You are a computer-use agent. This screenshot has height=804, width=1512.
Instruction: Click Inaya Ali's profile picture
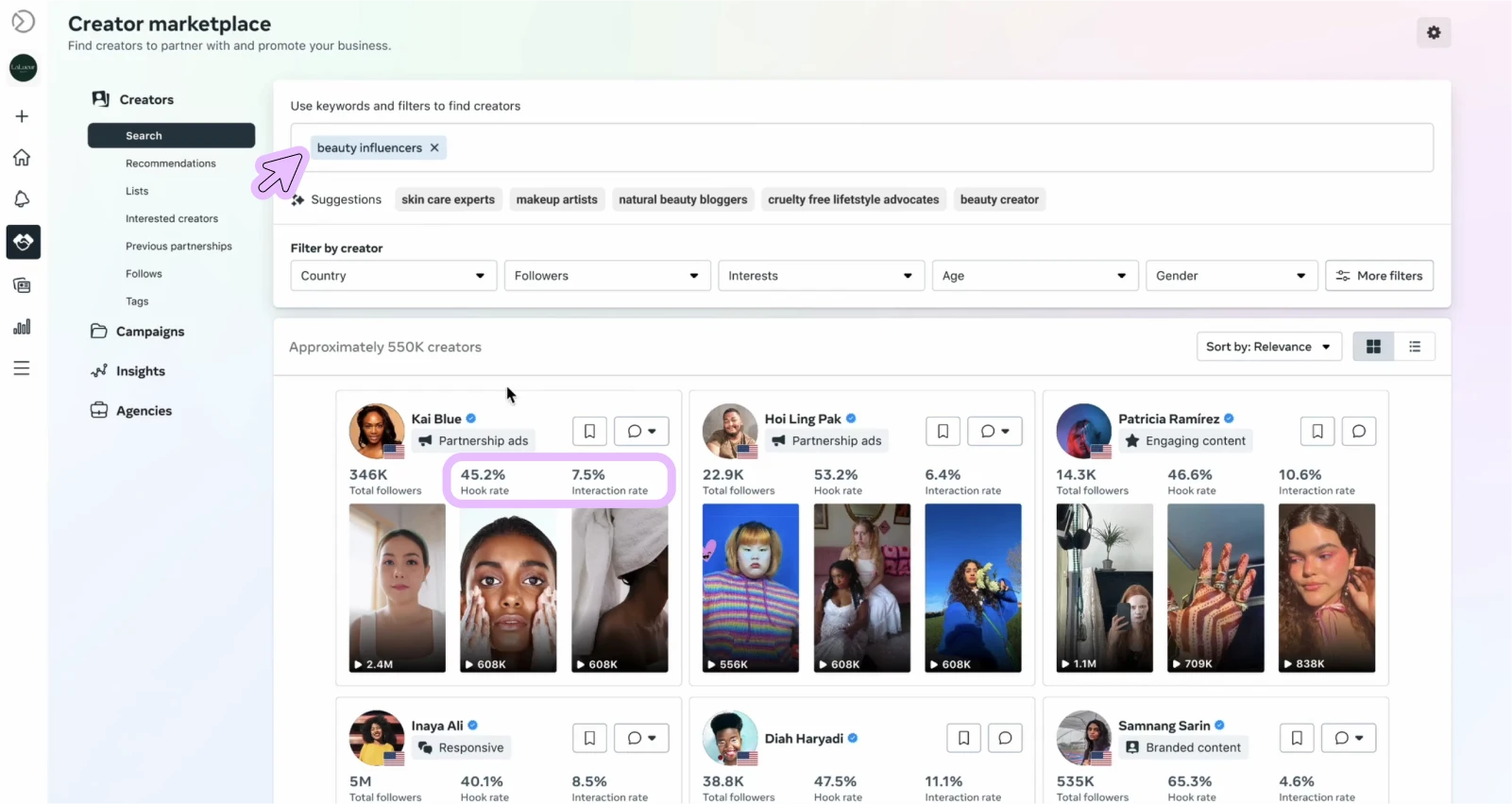(x=377, y=738)
